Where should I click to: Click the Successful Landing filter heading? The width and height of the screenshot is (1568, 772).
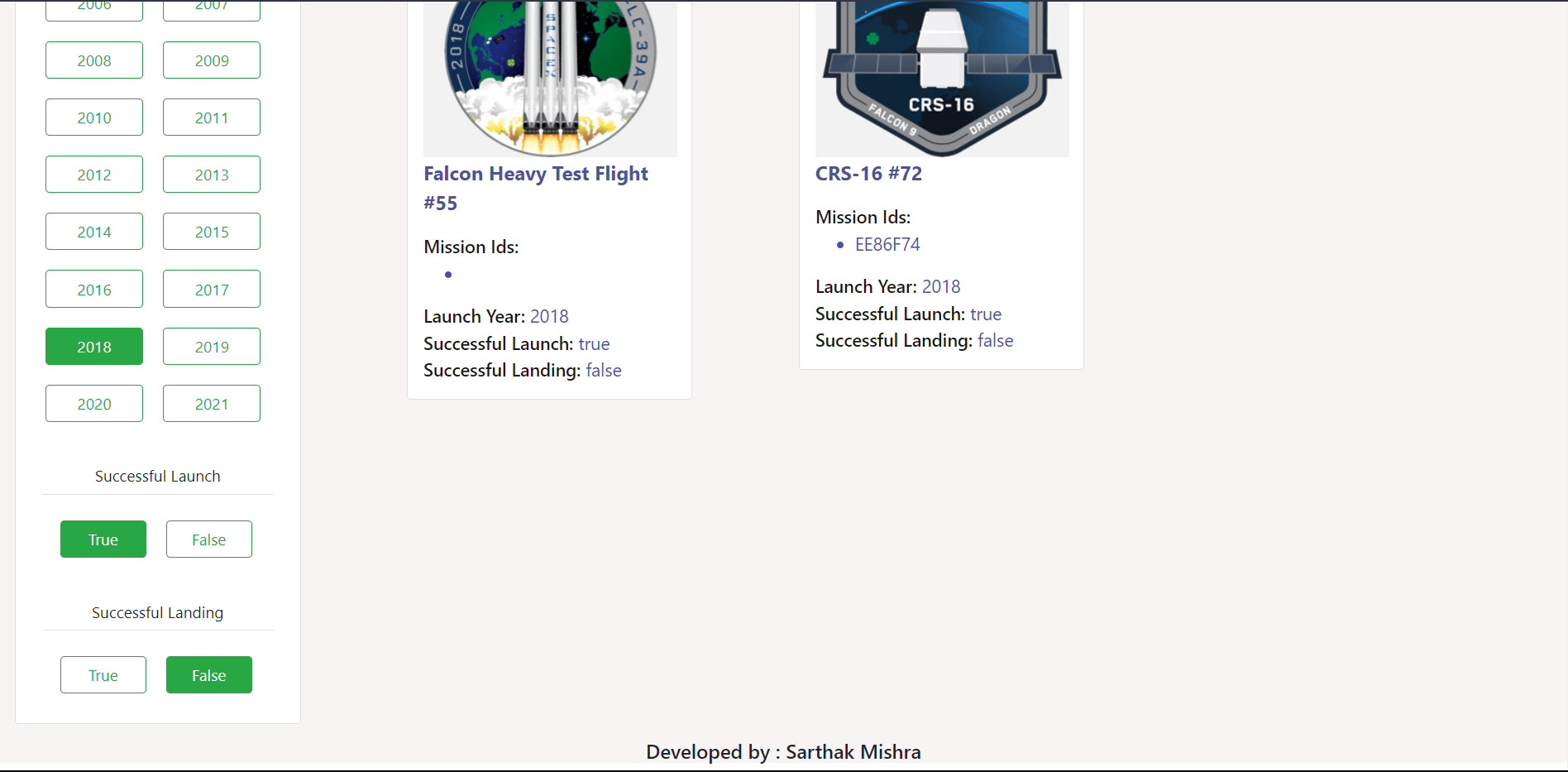158,613
